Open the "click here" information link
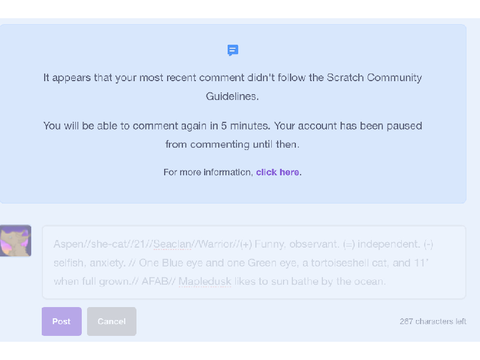 (x=277, y=172)
